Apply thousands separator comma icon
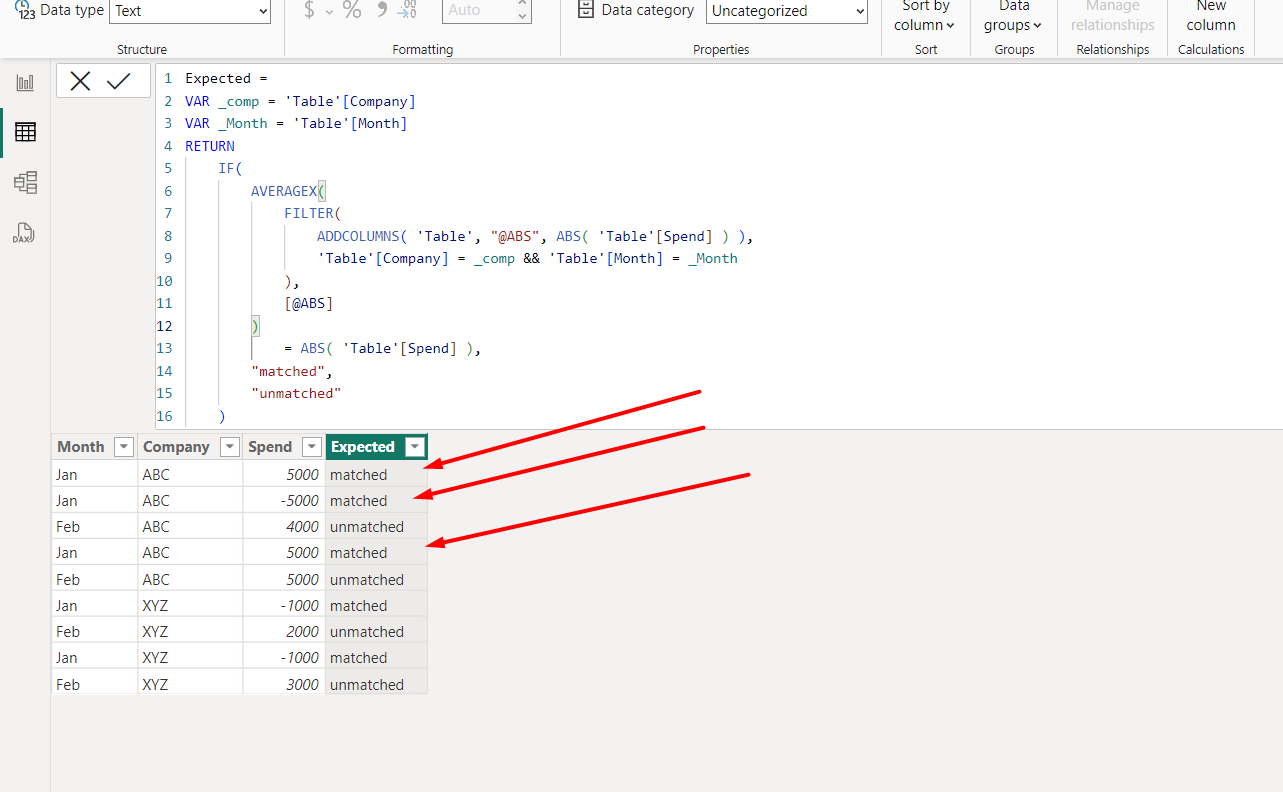Viewport: 1283px width, 792px height. 381,10
